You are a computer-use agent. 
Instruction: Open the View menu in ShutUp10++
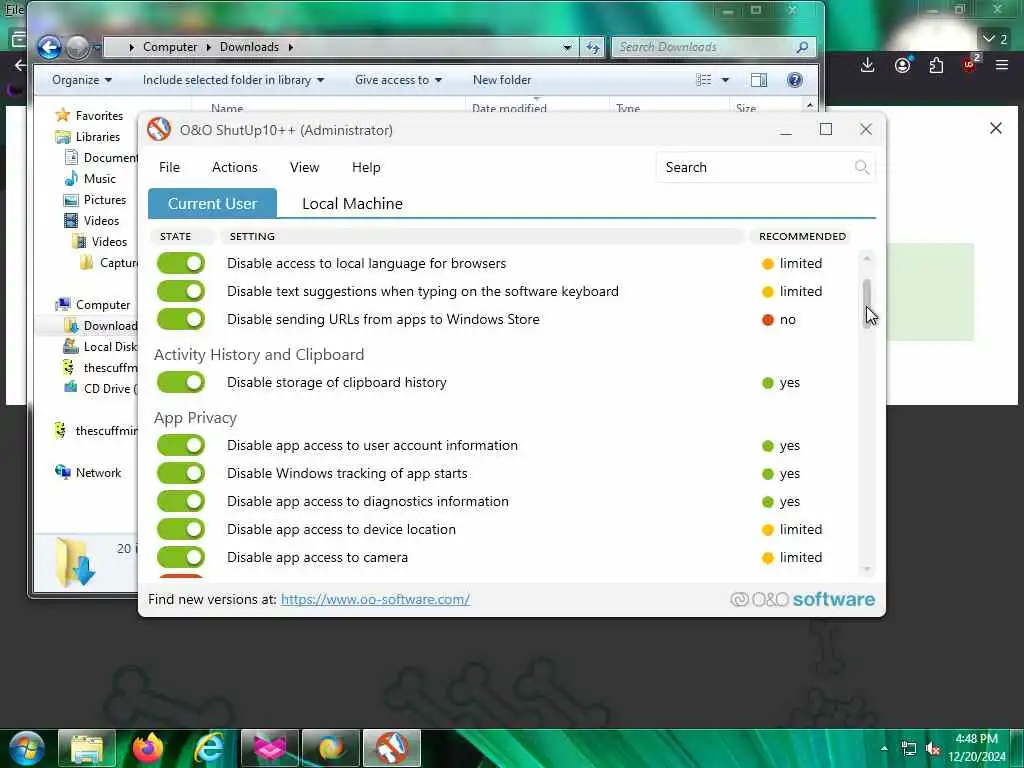[304, 167]
